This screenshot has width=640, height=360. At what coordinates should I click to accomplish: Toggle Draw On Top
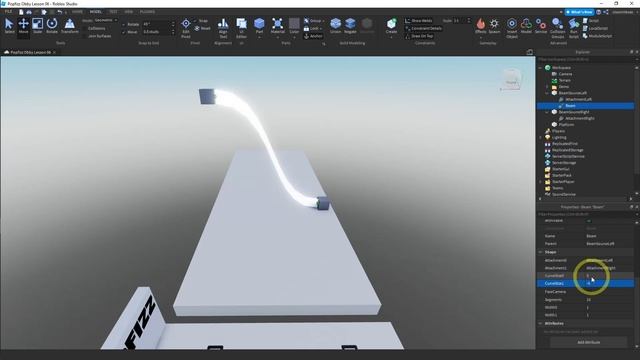(419, 36)
